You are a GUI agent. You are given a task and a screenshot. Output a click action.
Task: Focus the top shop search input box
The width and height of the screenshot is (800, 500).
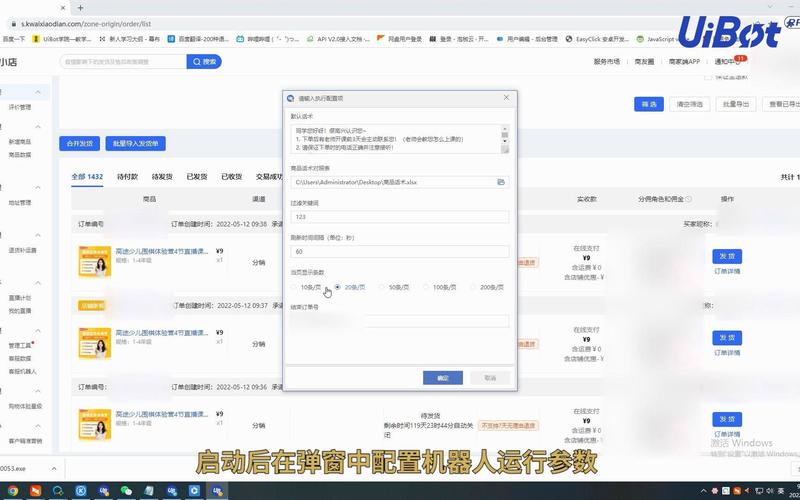pos(123,62)
